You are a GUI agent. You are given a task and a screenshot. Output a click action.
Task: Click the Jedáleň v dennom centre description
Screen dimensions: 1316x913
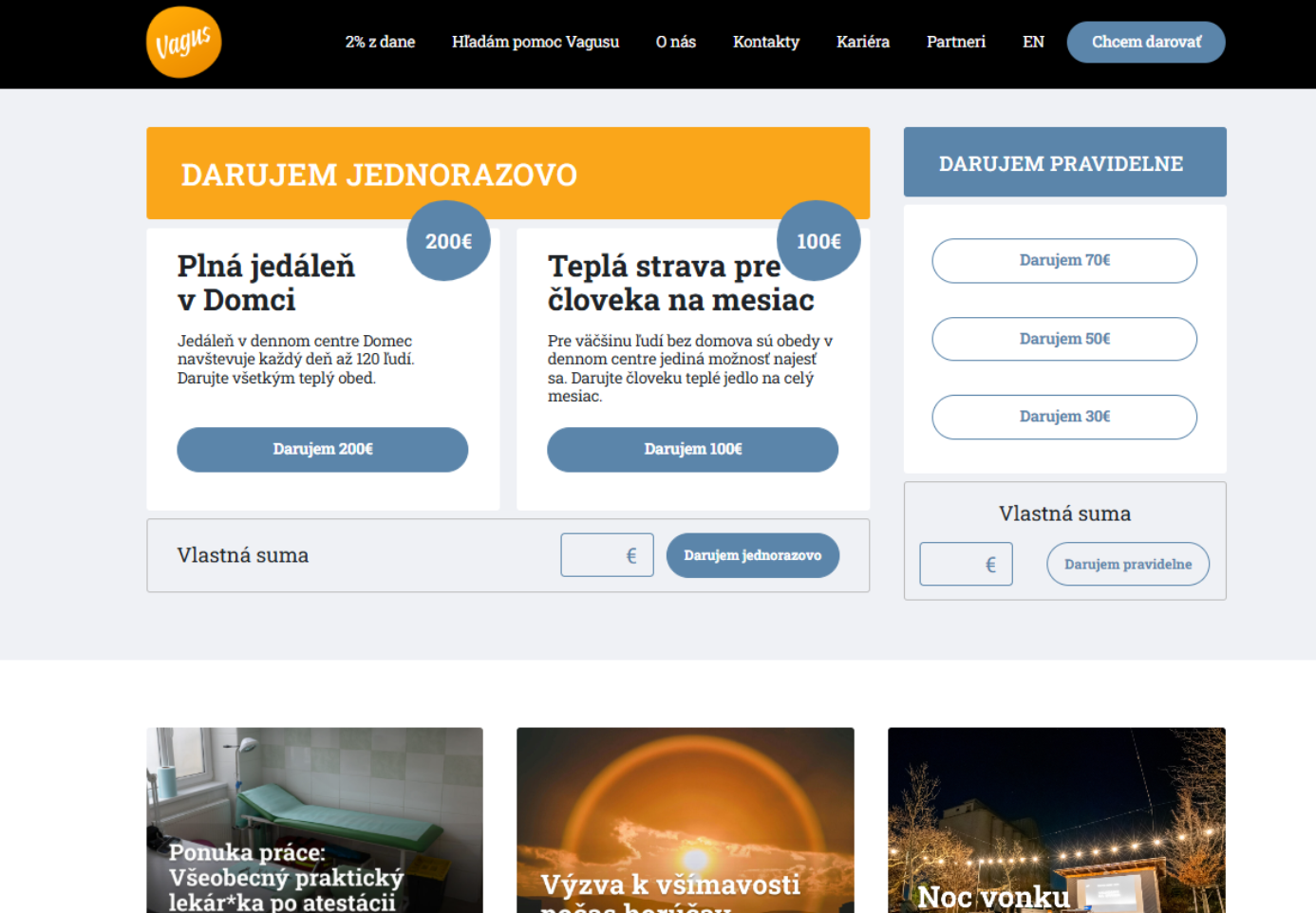pos(295,359)
